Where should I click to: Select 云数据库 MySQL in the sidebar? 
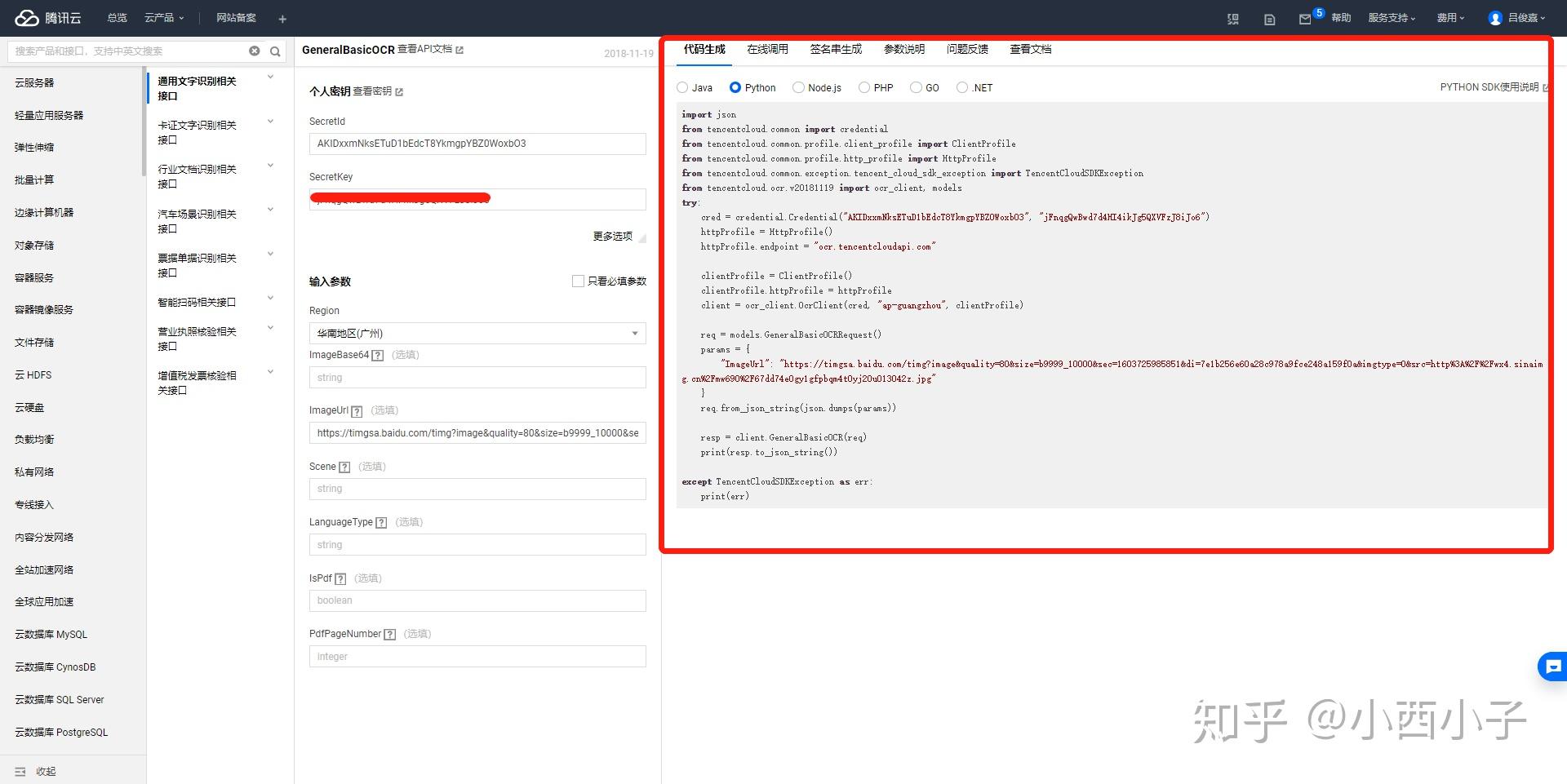tap(51, 634)
